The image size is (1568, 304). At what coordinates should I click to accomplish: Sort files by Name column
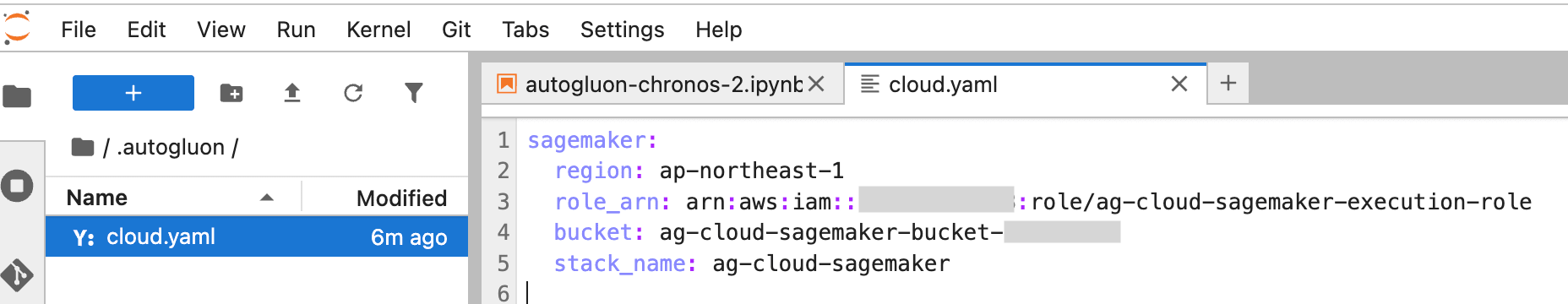[x=173, y=198]
